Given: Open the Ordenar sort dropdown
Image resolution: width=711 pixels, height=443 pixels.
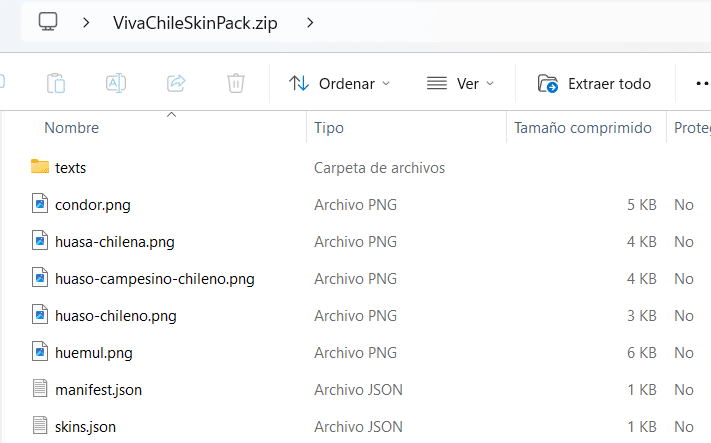Looking at the screenshot, I should [340, 84].
